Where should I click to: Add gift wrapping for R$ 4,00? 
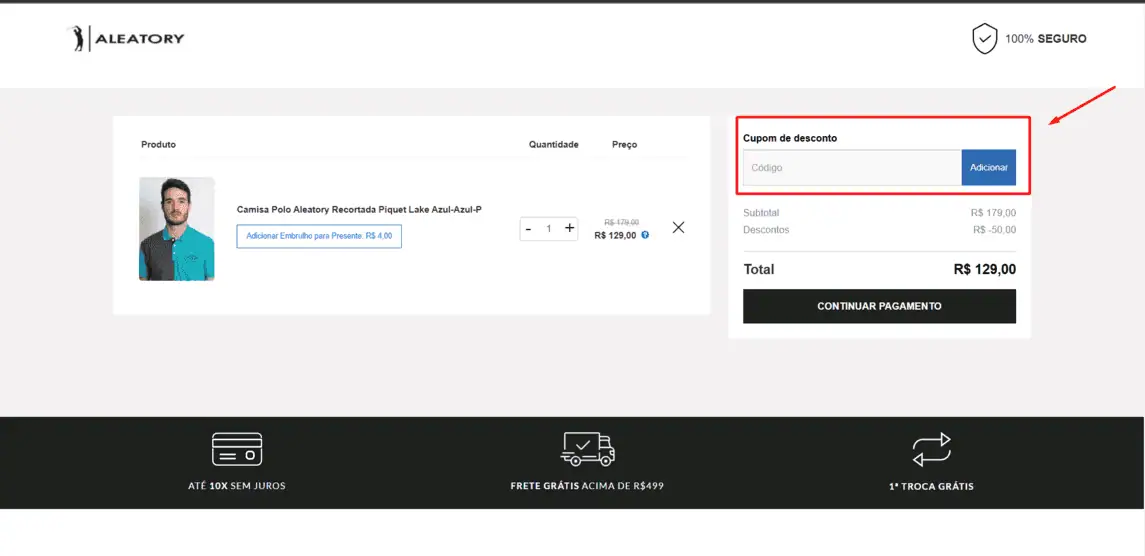[319, 236]
